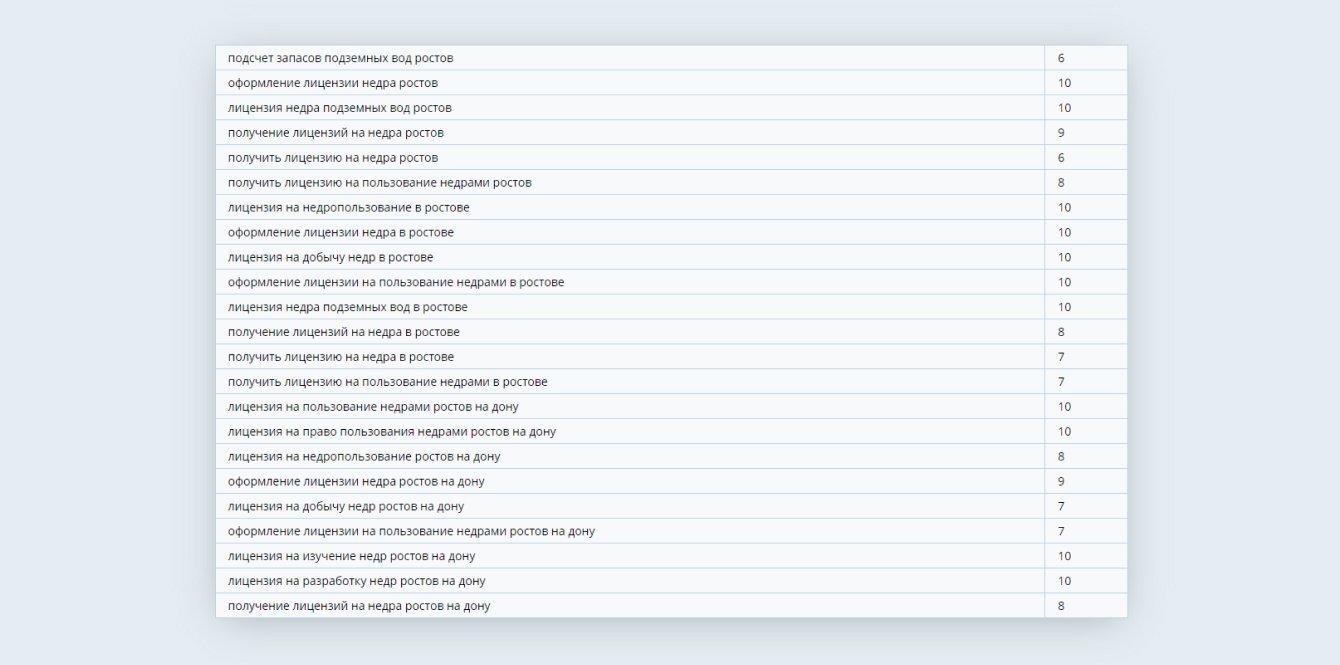
Task: Select value 10 beside 'лицензия на недропользование в ростове'
Action: pos(1064,208)
